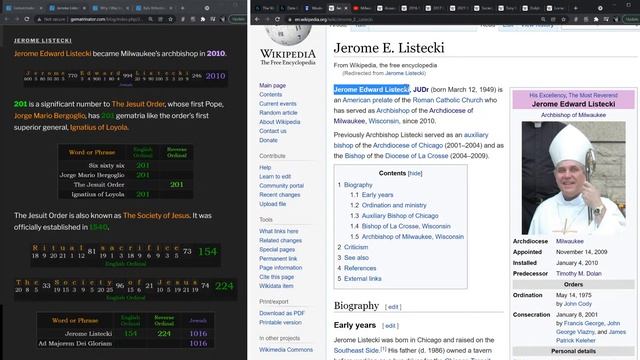
Task: Jump to Auxiliary Bishop of Chicago section
Action: [400, 216]
